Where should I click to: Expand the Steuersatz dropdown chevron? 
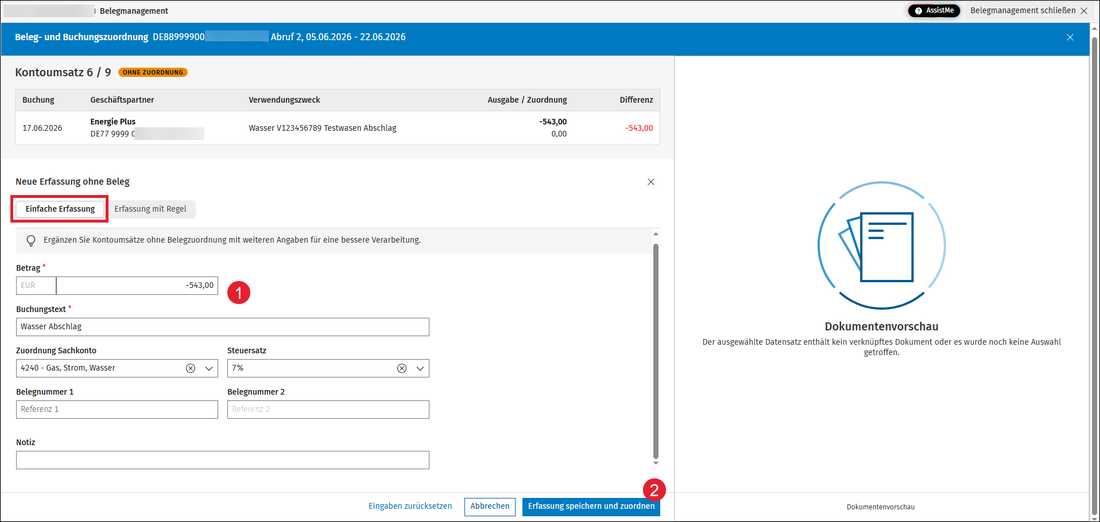click(420, 368)
